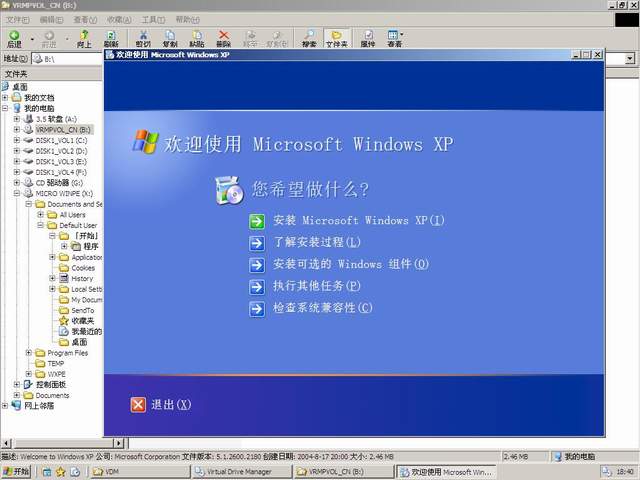This screenshot has width=640, height=480.
Task: Collapse the Default User folder node
Action: click(40, 225)
